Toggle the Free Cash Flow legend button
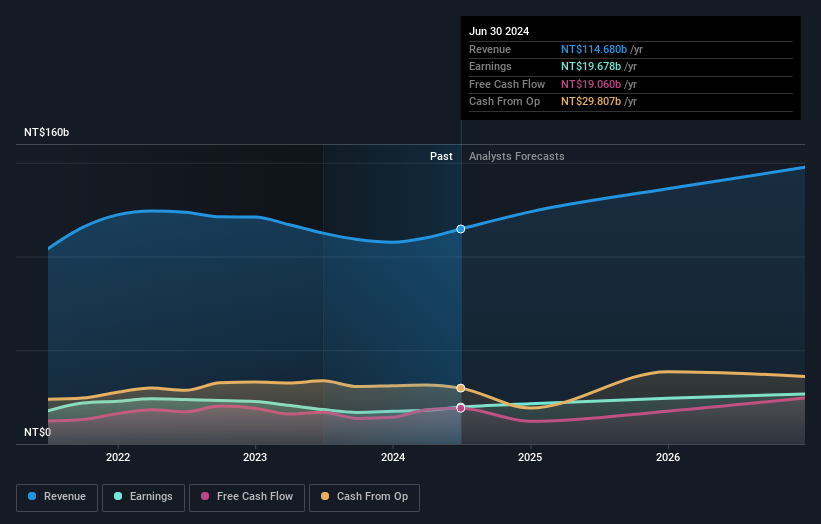 (247, 497)
